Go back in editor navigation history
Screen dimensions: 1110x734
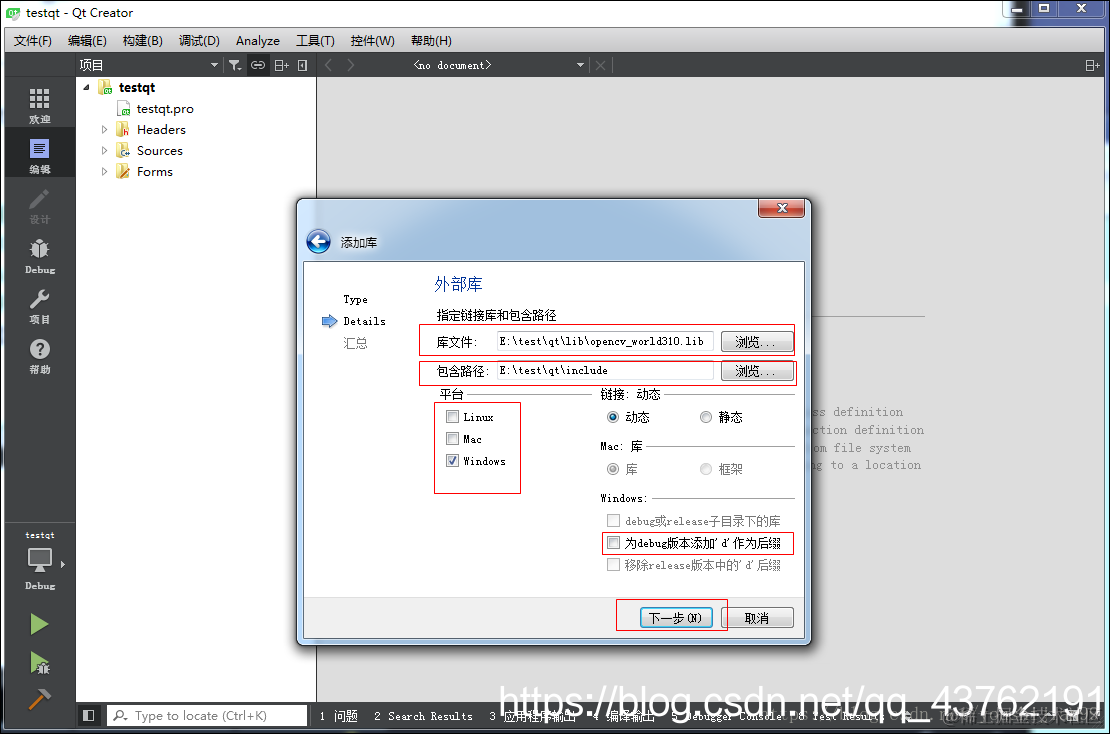[328, 65]
